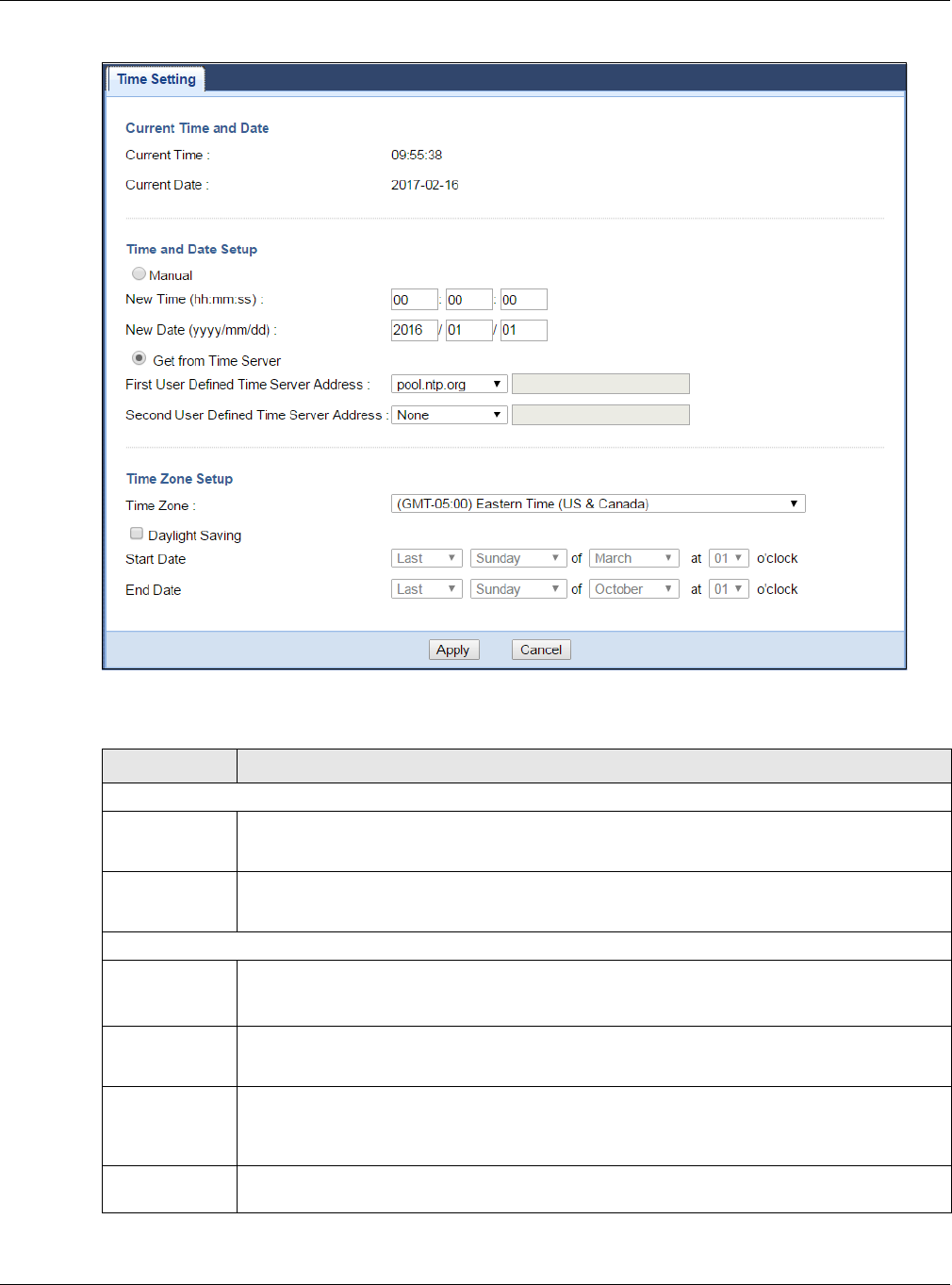Click the New Date month field

coord(469,330)
